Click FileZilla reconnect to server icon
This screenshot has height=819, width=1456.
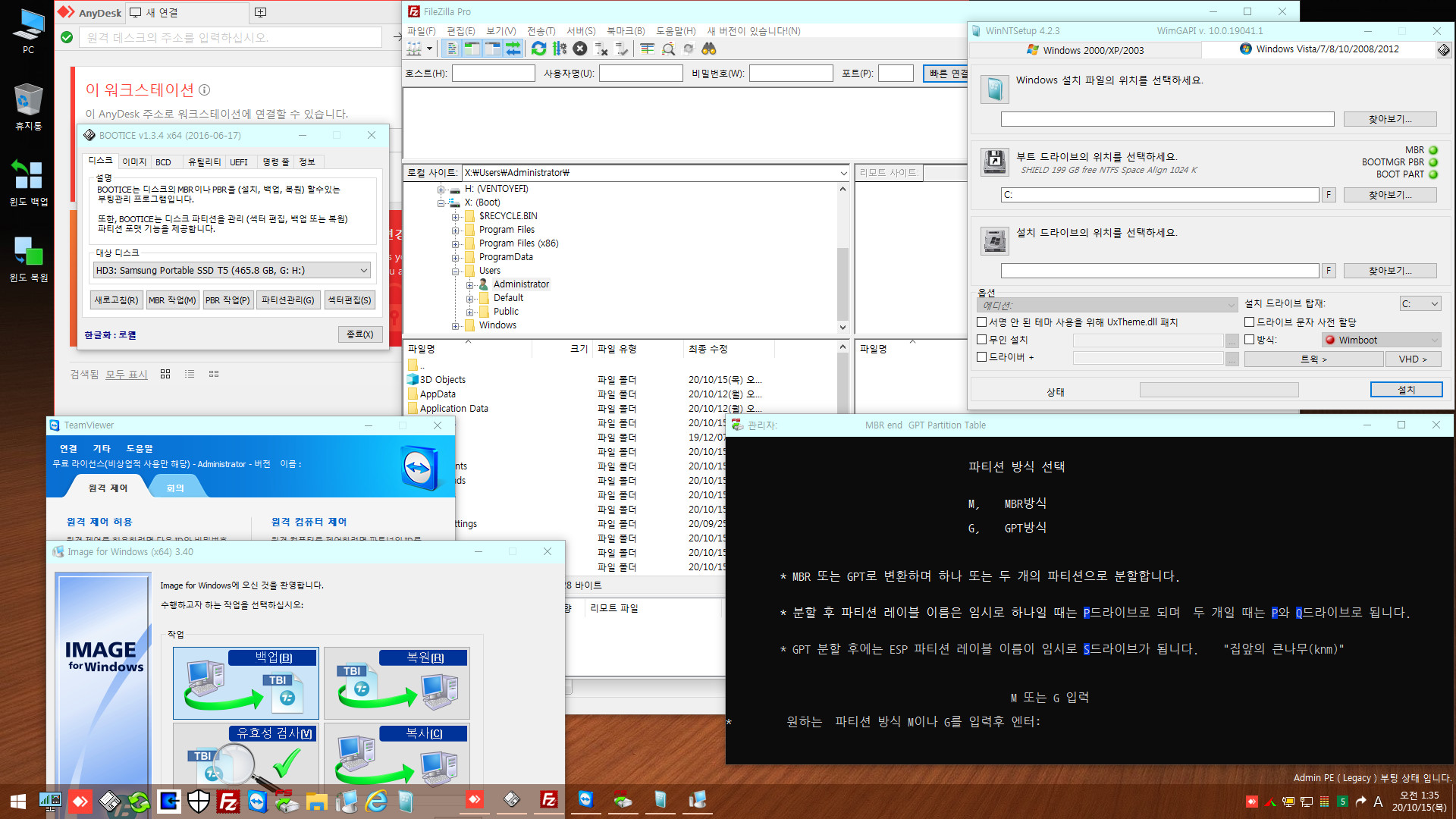click(x=622, y=49)
